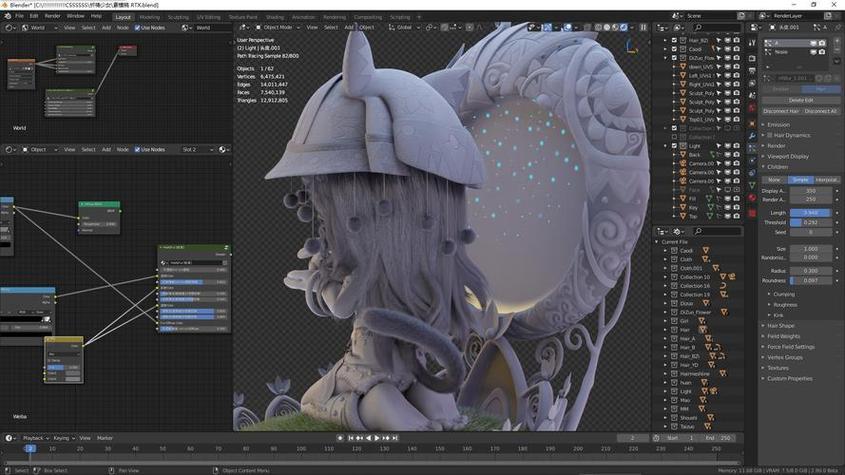
Task: Click the Disconnect Hair button
Action: pyautogui.click(x=781, y=111)
